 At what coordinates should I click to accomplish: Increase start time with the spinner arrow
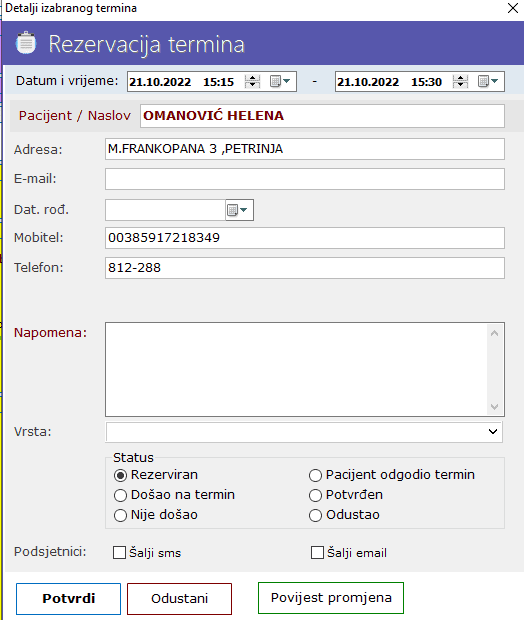tap(252, 78)
